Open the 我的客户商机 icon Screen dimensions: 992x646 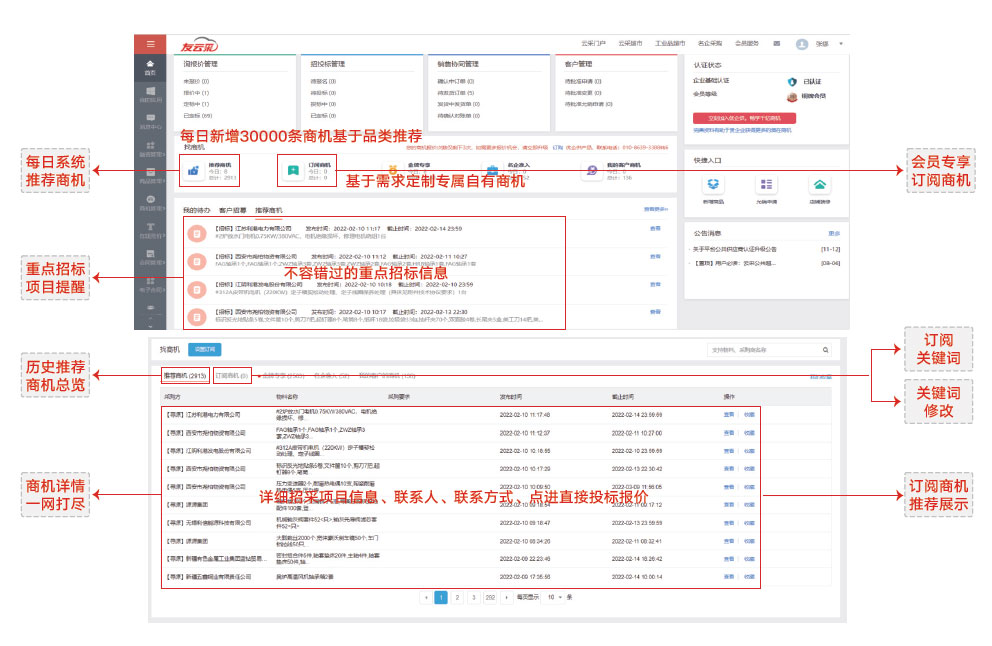[x=592, y=170]
